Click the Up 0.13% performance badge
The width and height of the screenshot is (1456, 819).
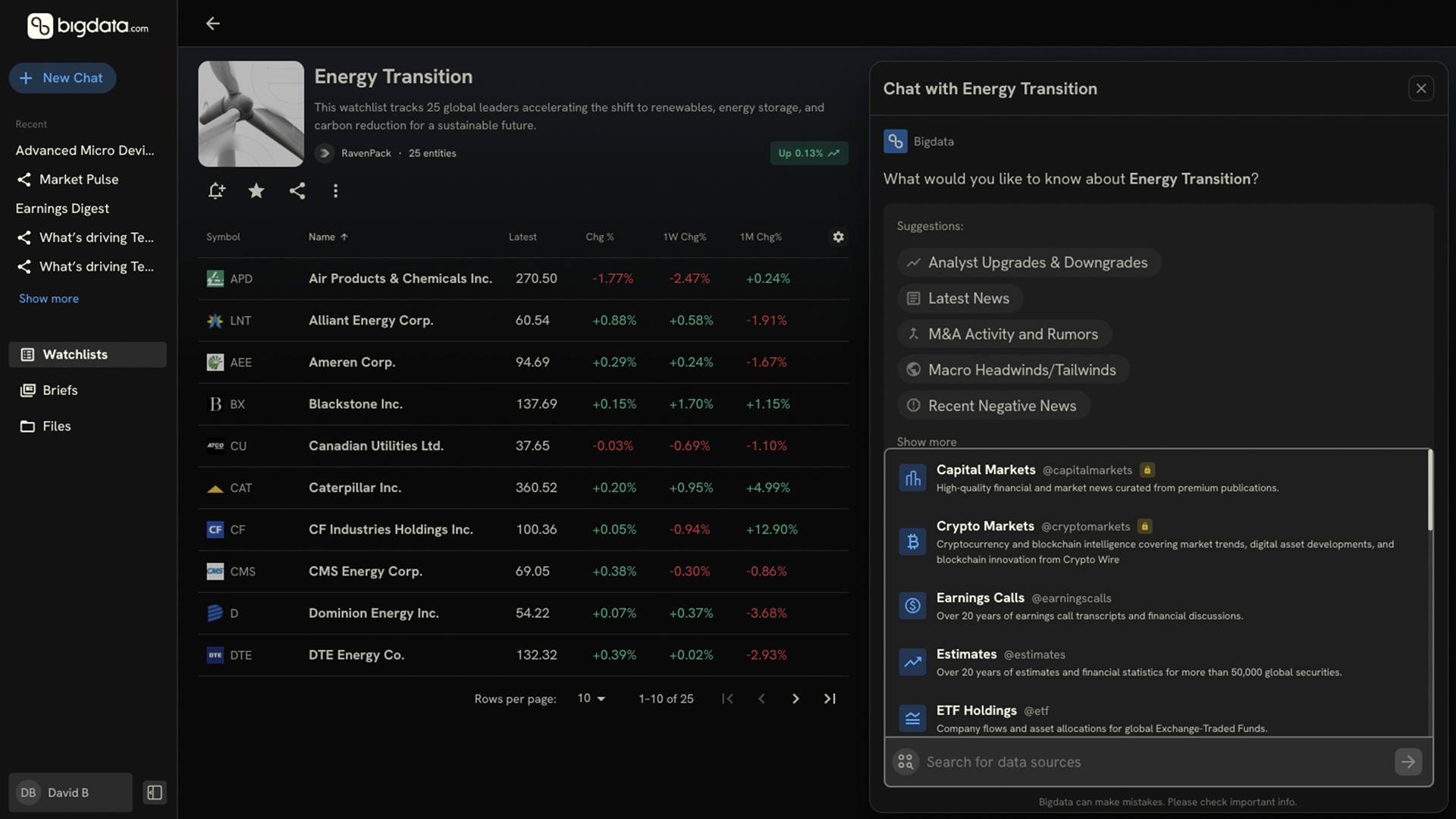[x=809, y=153]
